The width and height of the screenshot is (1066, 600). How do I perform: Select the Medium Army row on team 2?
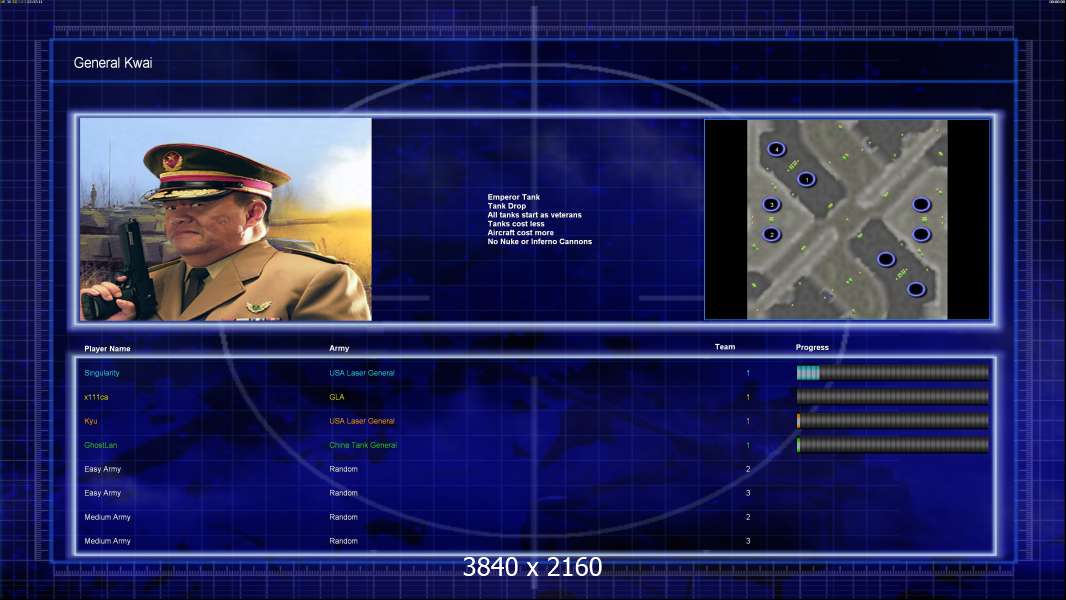pyautogui.click(x=534, y=517)
